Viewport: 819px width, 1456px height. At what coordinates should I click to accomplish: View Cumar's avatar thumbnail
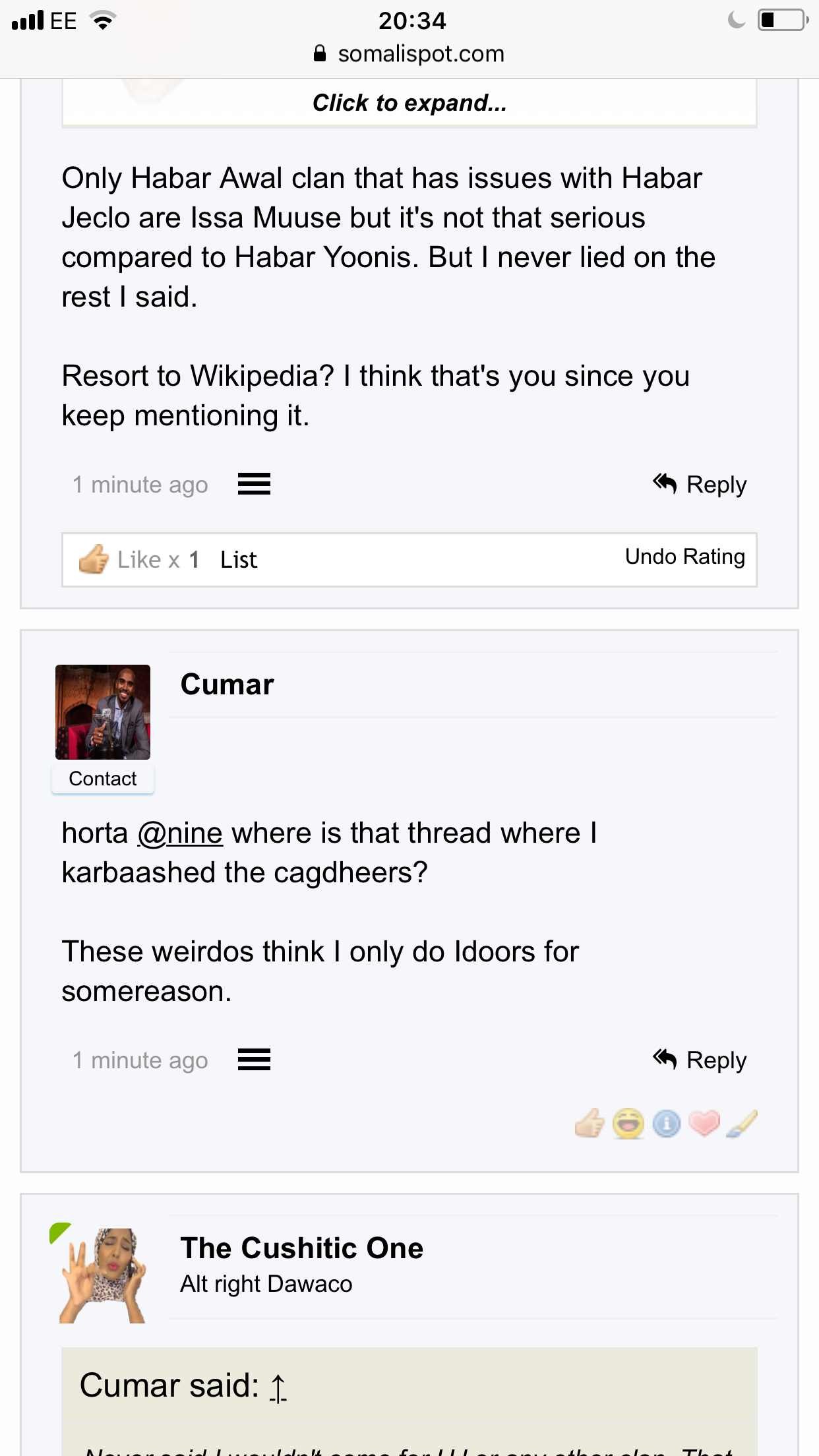pos(103,712)
